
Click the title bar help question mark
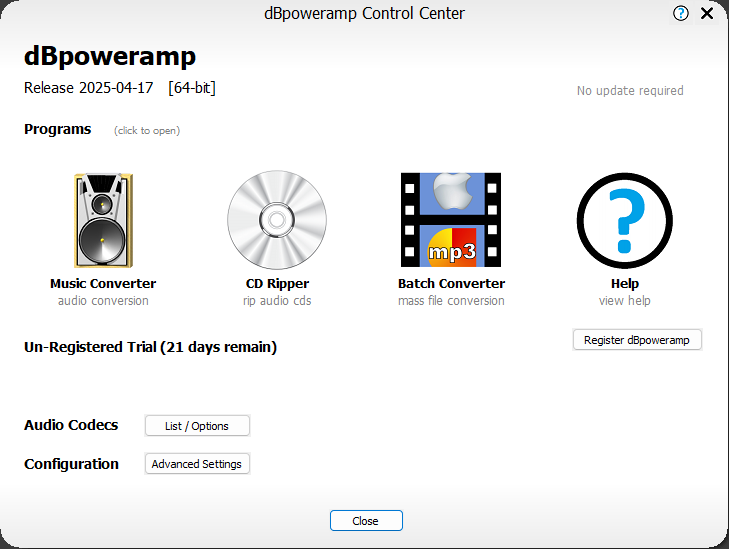click(681, 14)
